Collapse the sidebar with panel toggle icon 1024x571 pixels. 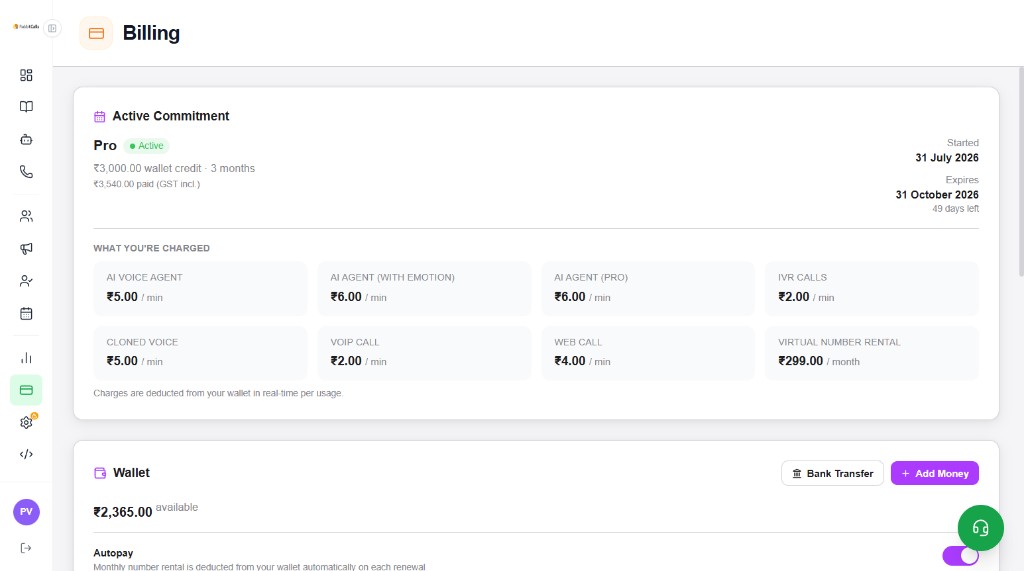tap(52, 28)
